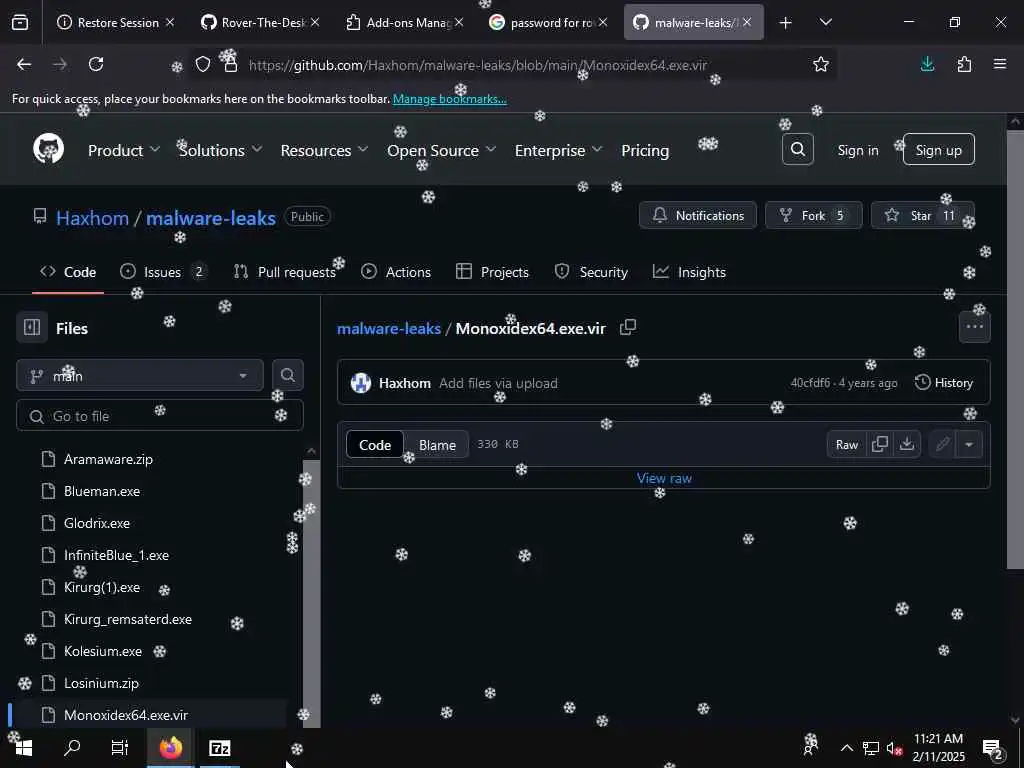Click the Notifications button
1024x768 pixels.
click(697, 215)
